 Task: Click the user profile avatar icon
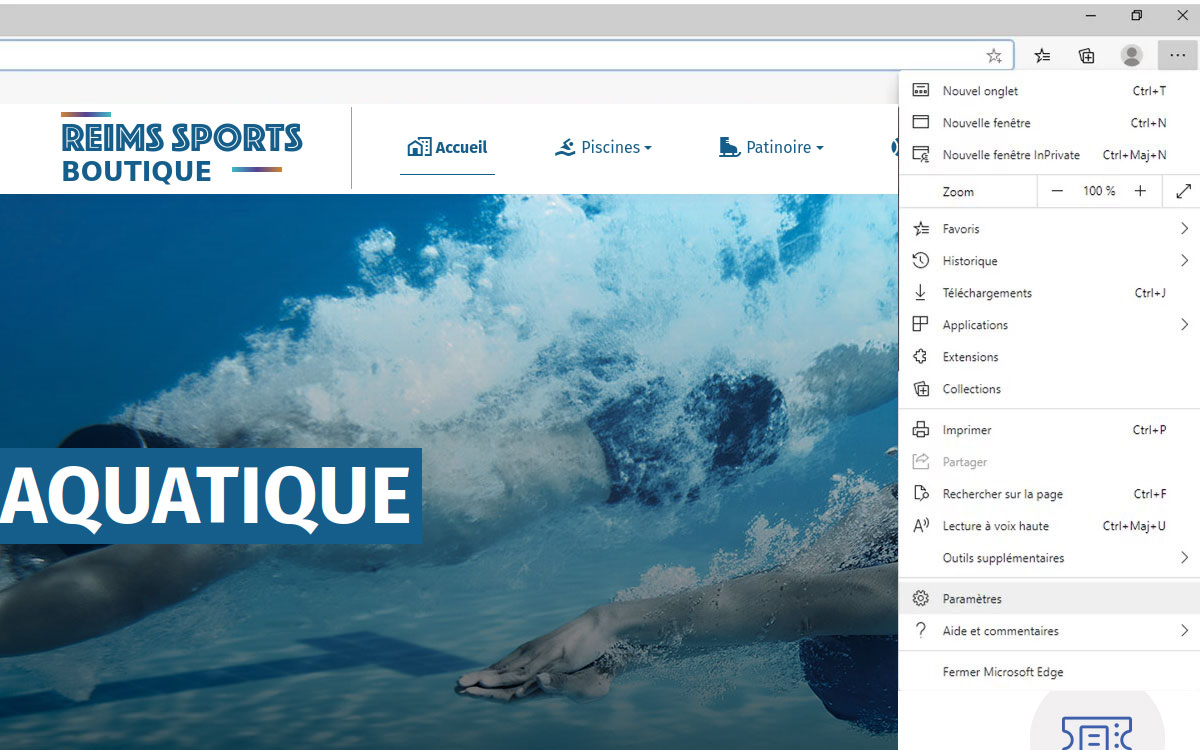[x=1131, y=56]
